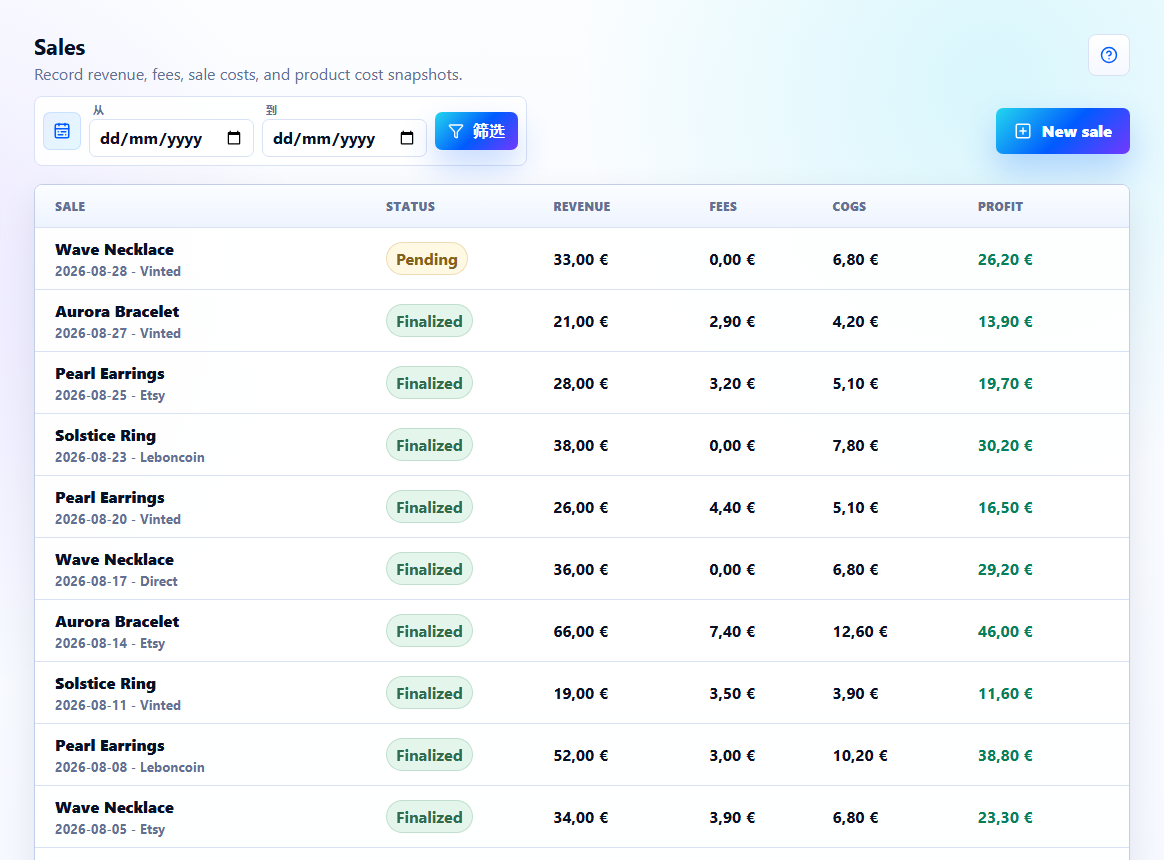Click the funnel icon on the 筛选 button

pos(456,131)
